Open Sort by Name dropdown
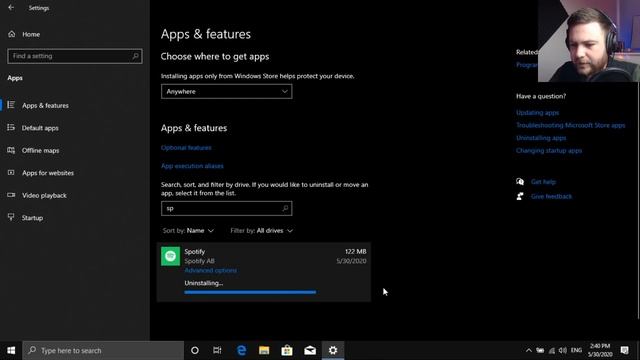Viewport: 640px width, 360px height. (x=188, y=231)
